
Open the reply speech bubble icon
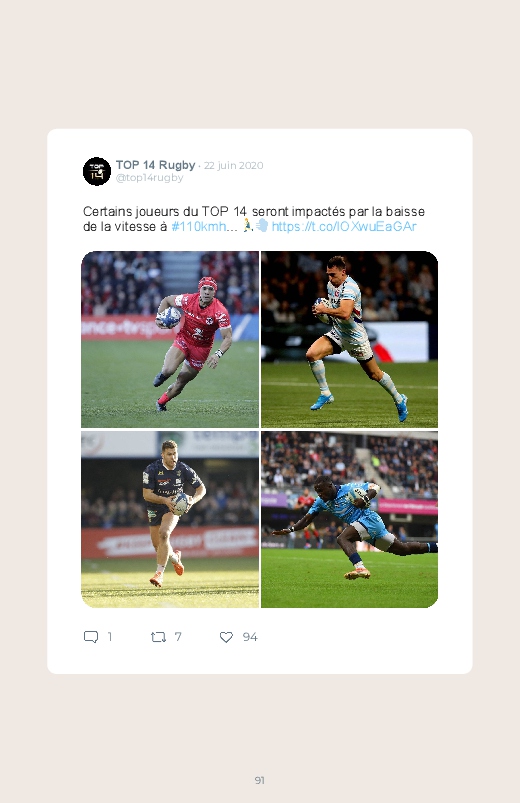pos(91,637)
